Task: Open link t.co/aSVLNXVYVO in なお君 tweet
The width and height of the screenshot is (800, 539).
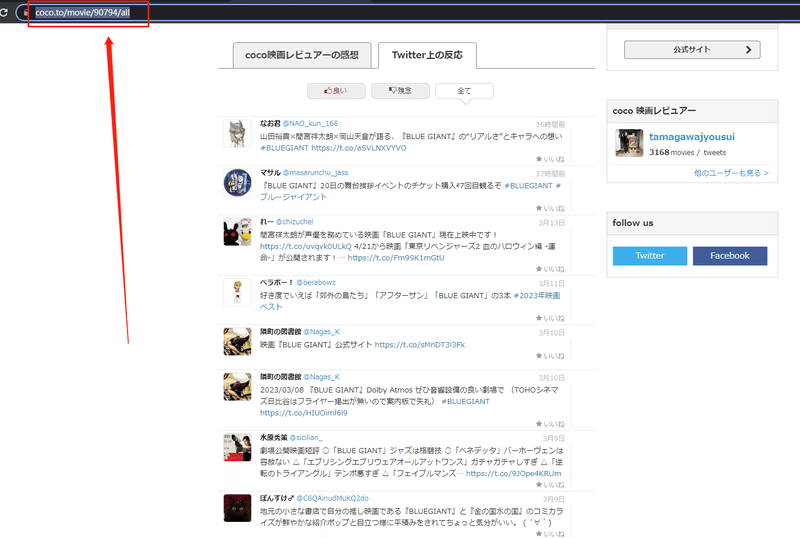Action: pos(359,148)
